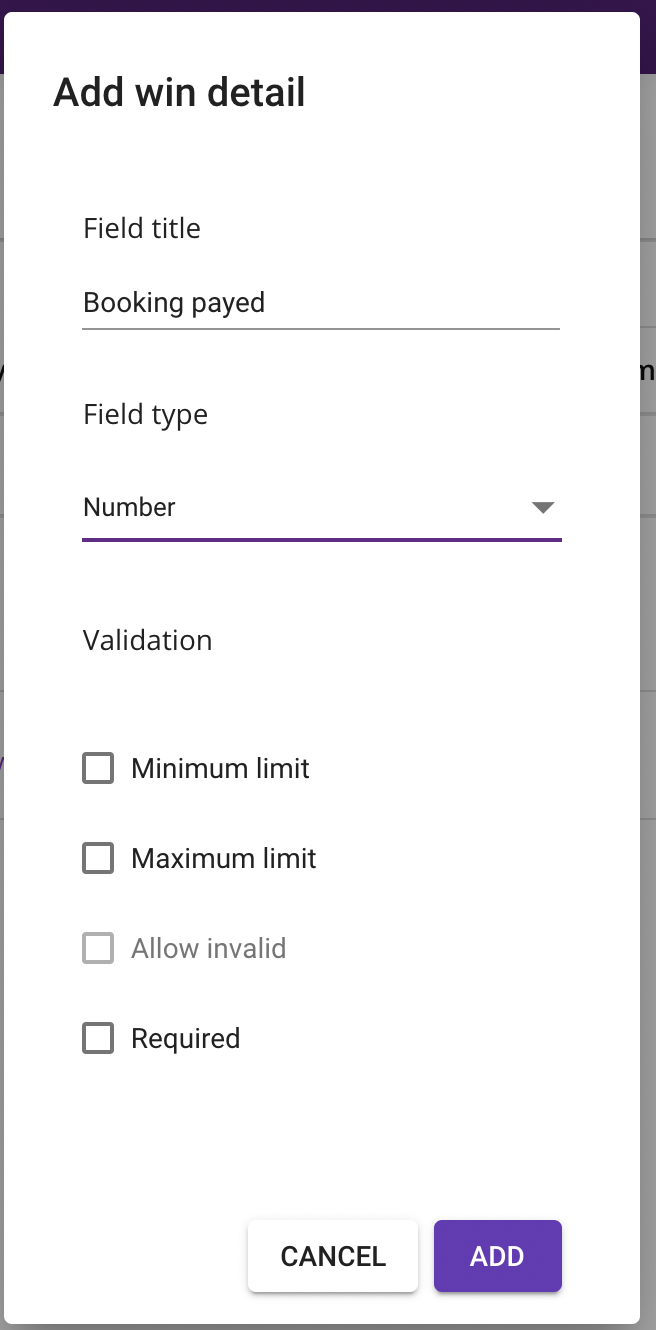Click the "Validation" section heading

pos(148,641)
